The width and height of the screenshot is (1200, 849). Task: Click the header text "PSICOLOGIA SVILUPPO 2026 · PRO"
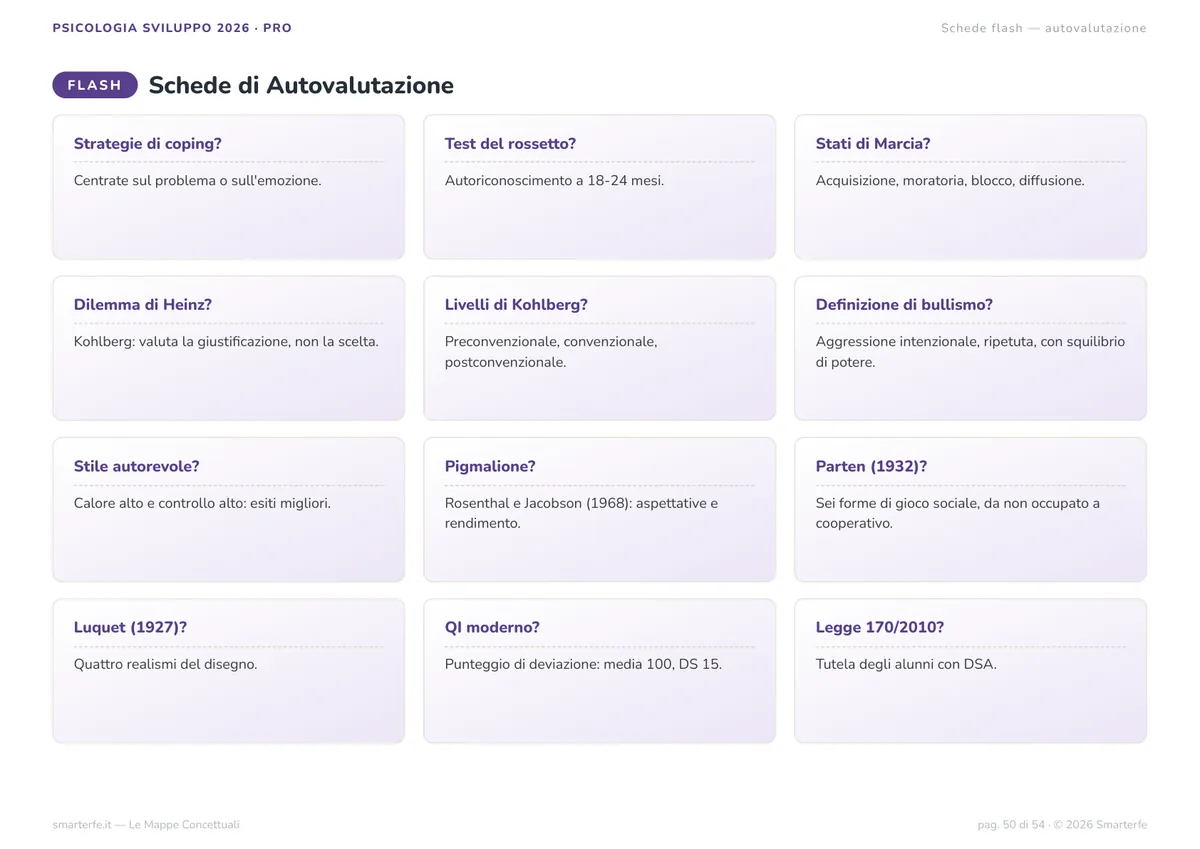point(172,28)
